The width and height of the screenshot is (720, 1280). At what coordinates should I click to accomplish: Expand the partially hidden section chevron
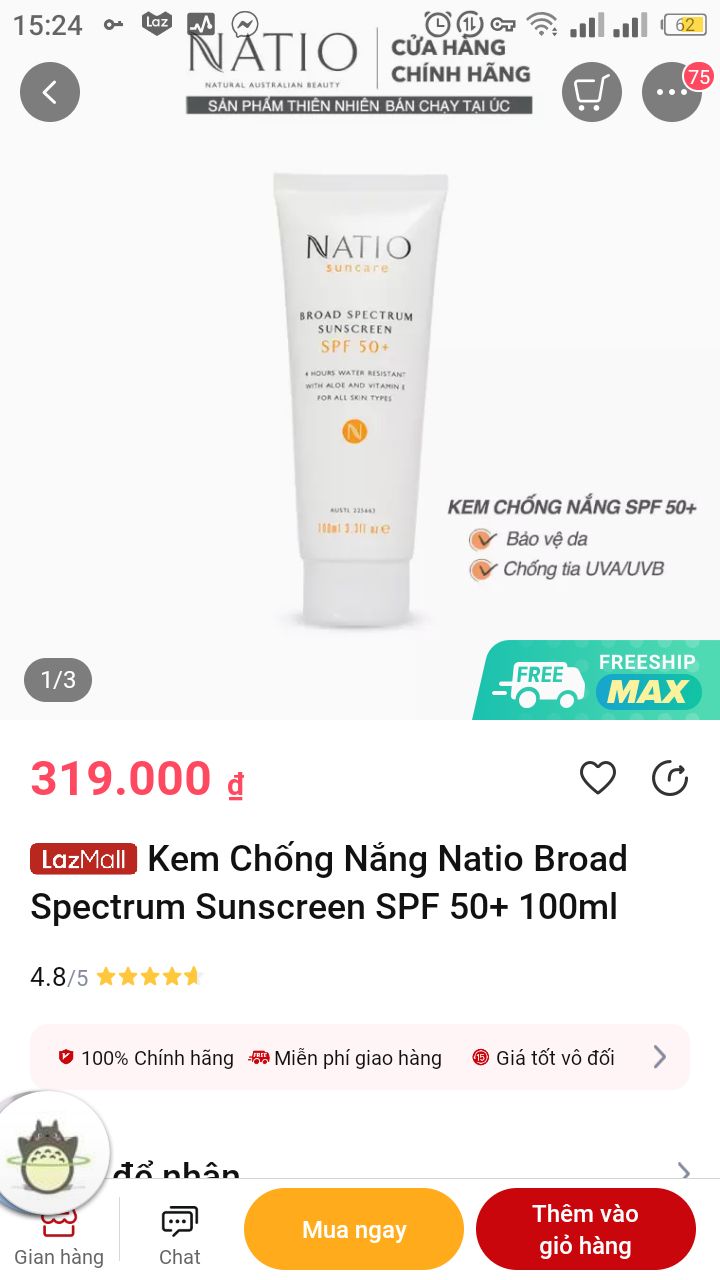click(684, 1171)
